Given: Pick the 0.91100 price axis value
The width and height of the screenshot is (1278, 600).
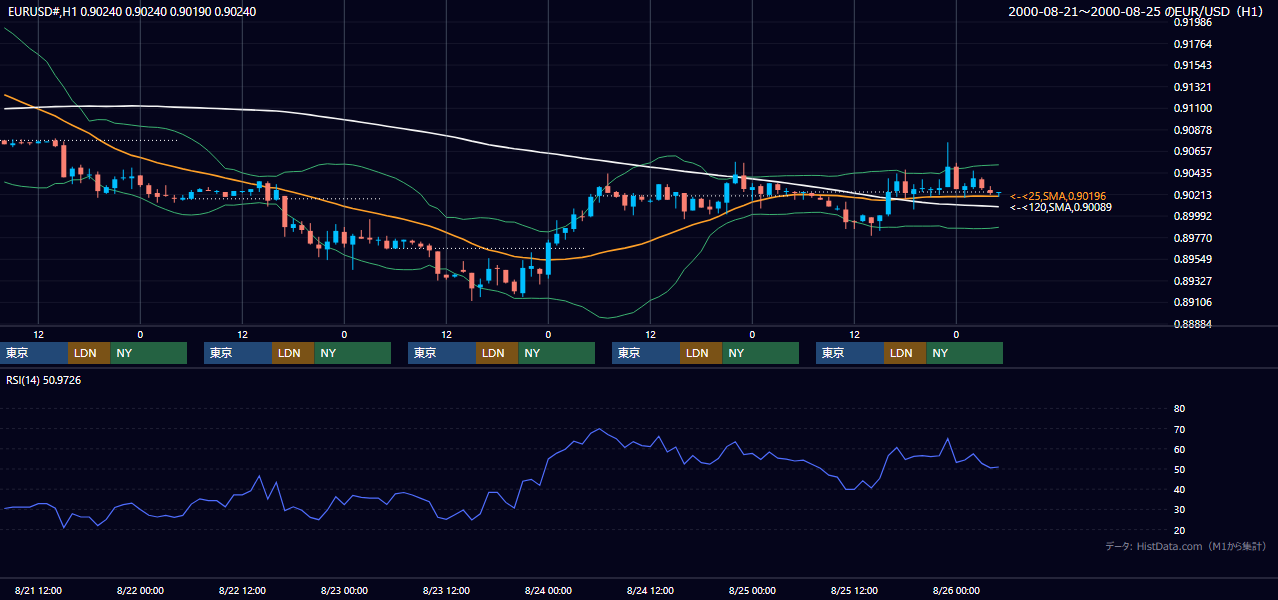Looking at the screenshot, I should [x=1193, y=108].
